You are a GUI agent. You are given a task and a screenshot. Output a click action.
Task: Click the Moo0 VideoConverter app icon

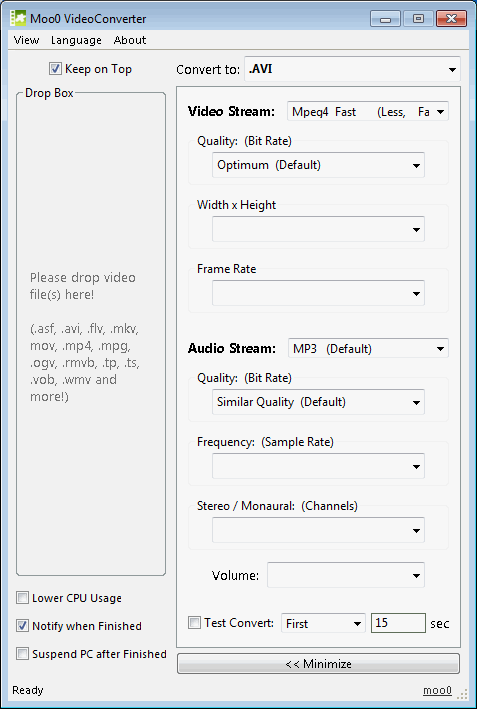18,18
